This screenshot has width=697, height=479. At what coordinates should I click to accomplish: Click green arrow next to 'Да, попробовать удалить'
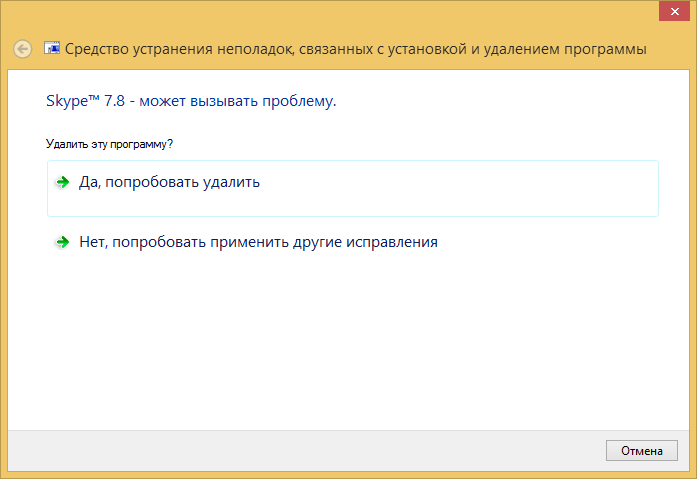point(63,182)
